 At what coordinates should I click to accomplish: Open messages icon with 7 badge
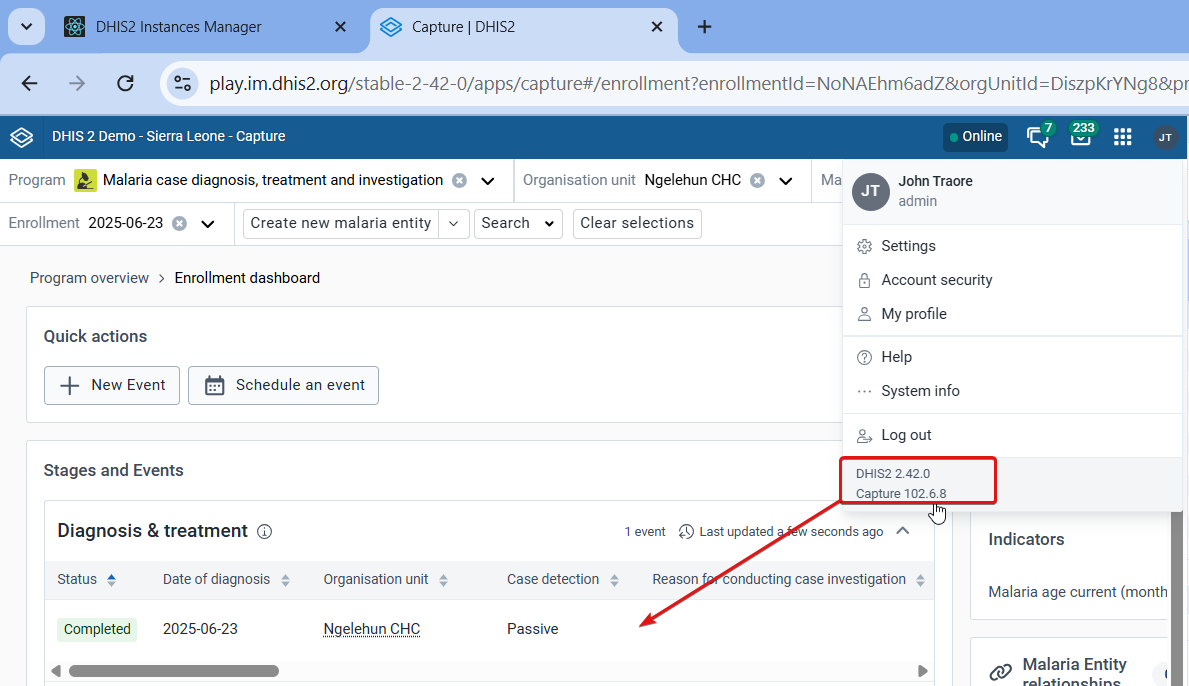[x=1038, y=136]
